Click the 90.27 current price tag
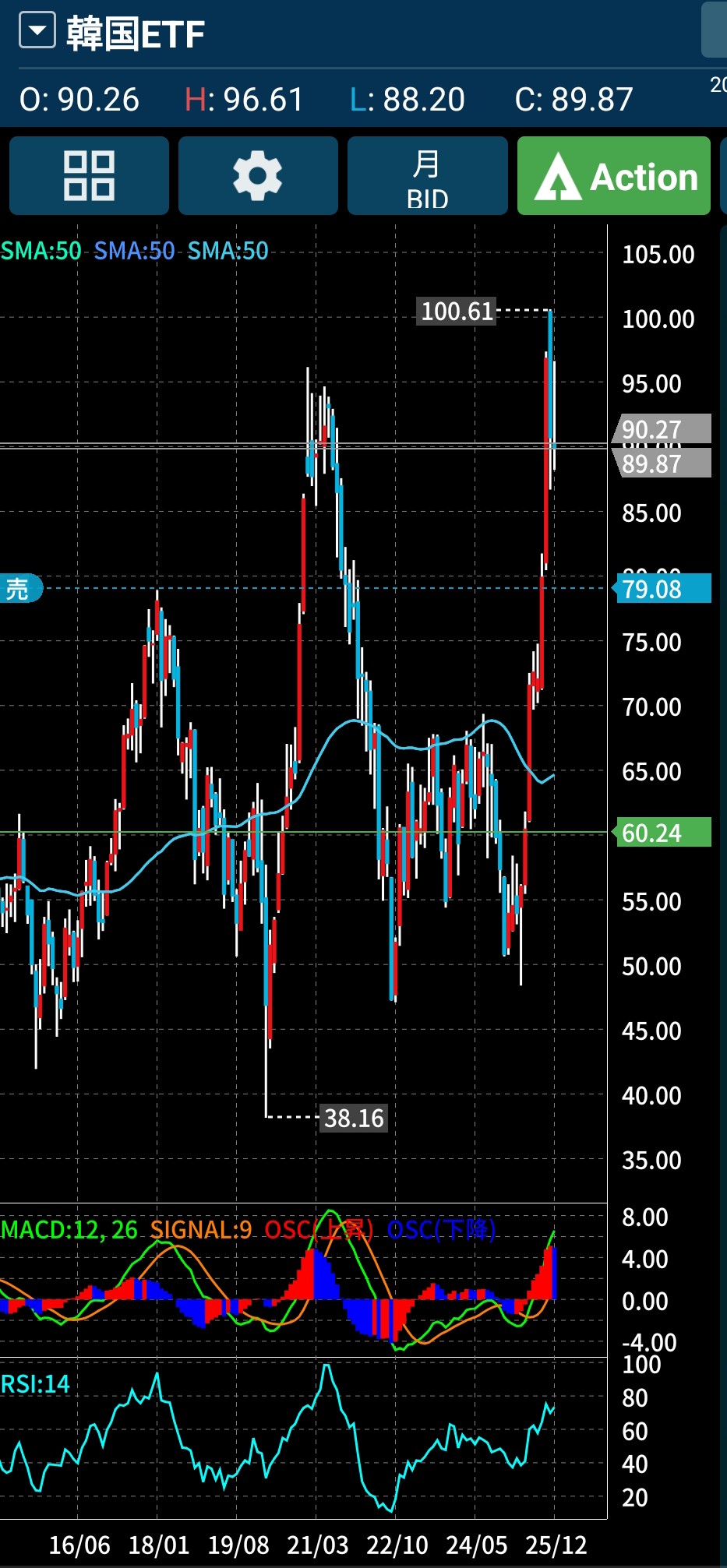 pyautogui.click(x=663, y=428)
